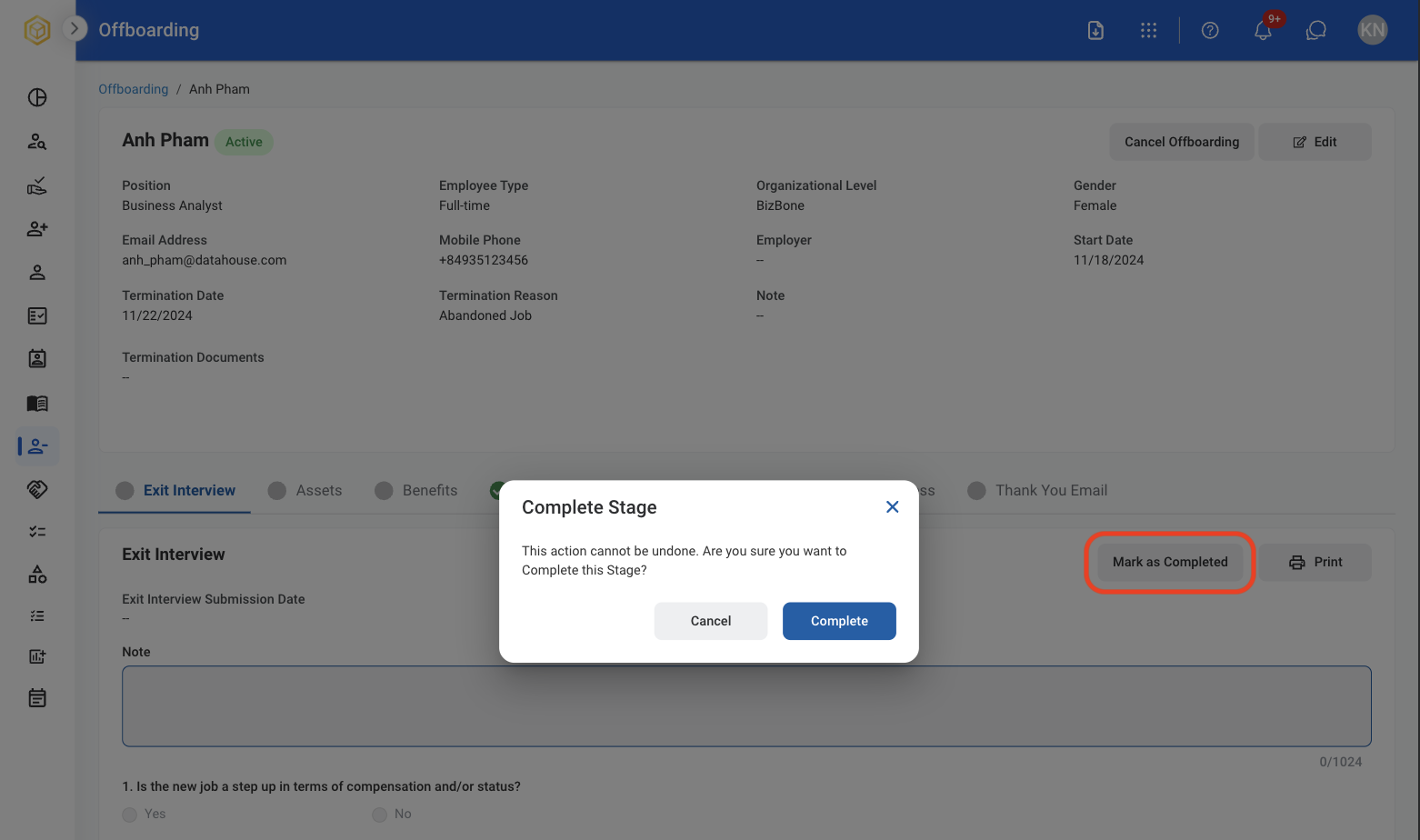The width and height of the screenshot is (1420, 840).
Task: Select No for the new job question
Action: click(380, 815)
